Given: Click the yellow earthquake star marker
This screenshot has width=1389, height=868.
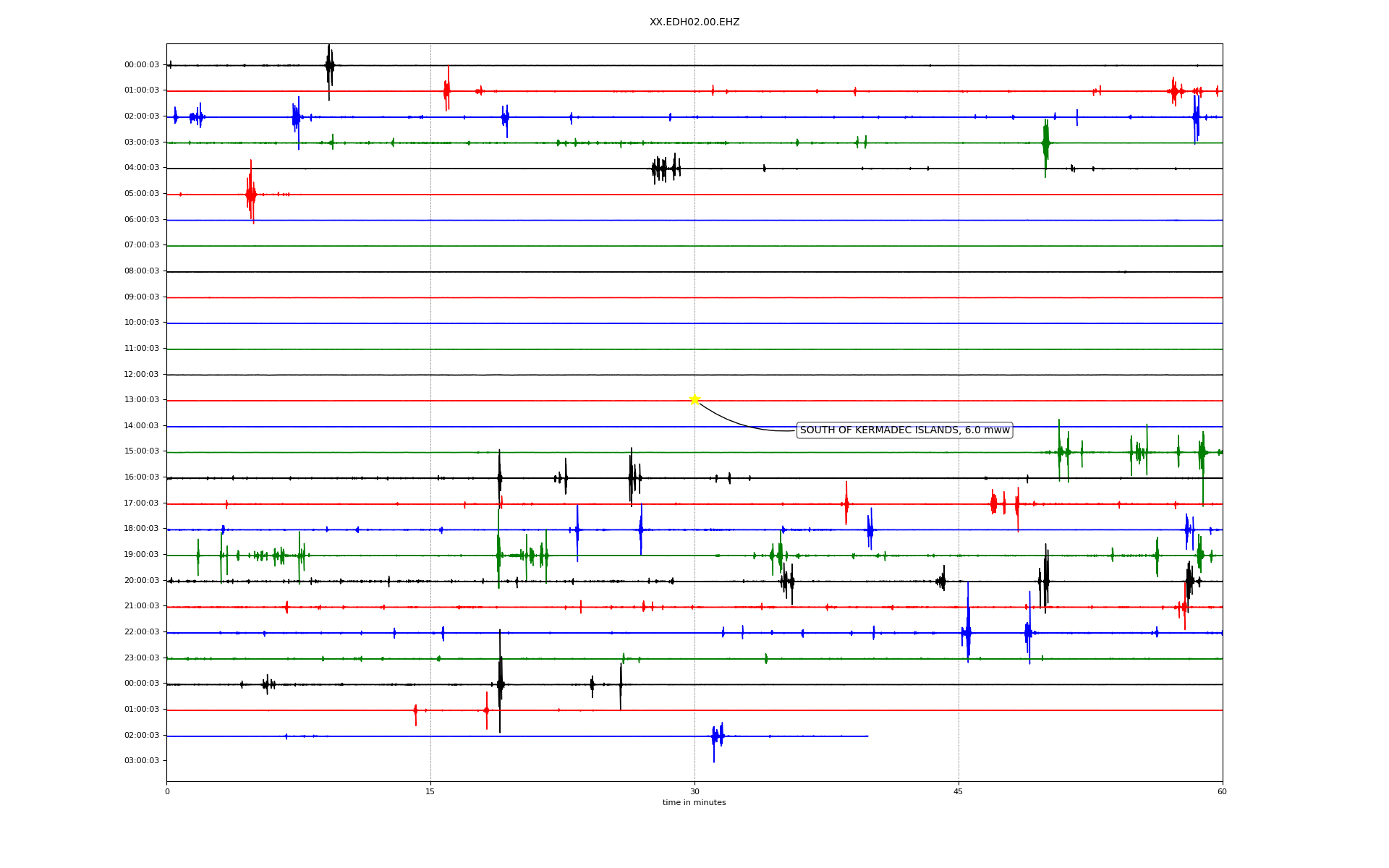Looking at the screenshot, I should (x=694, y=399).
